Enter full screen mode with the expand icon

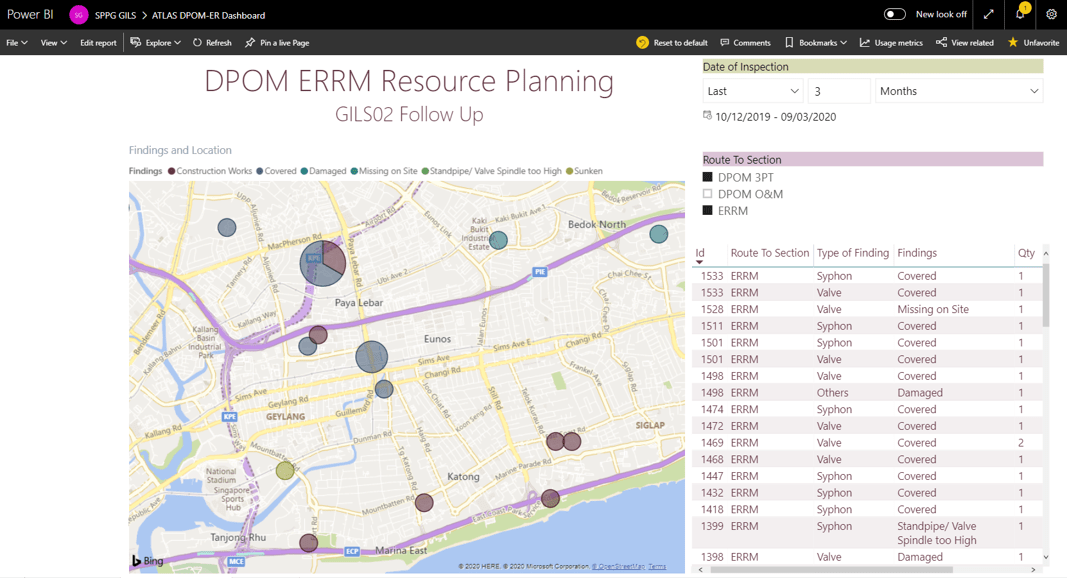click(988, 14)
